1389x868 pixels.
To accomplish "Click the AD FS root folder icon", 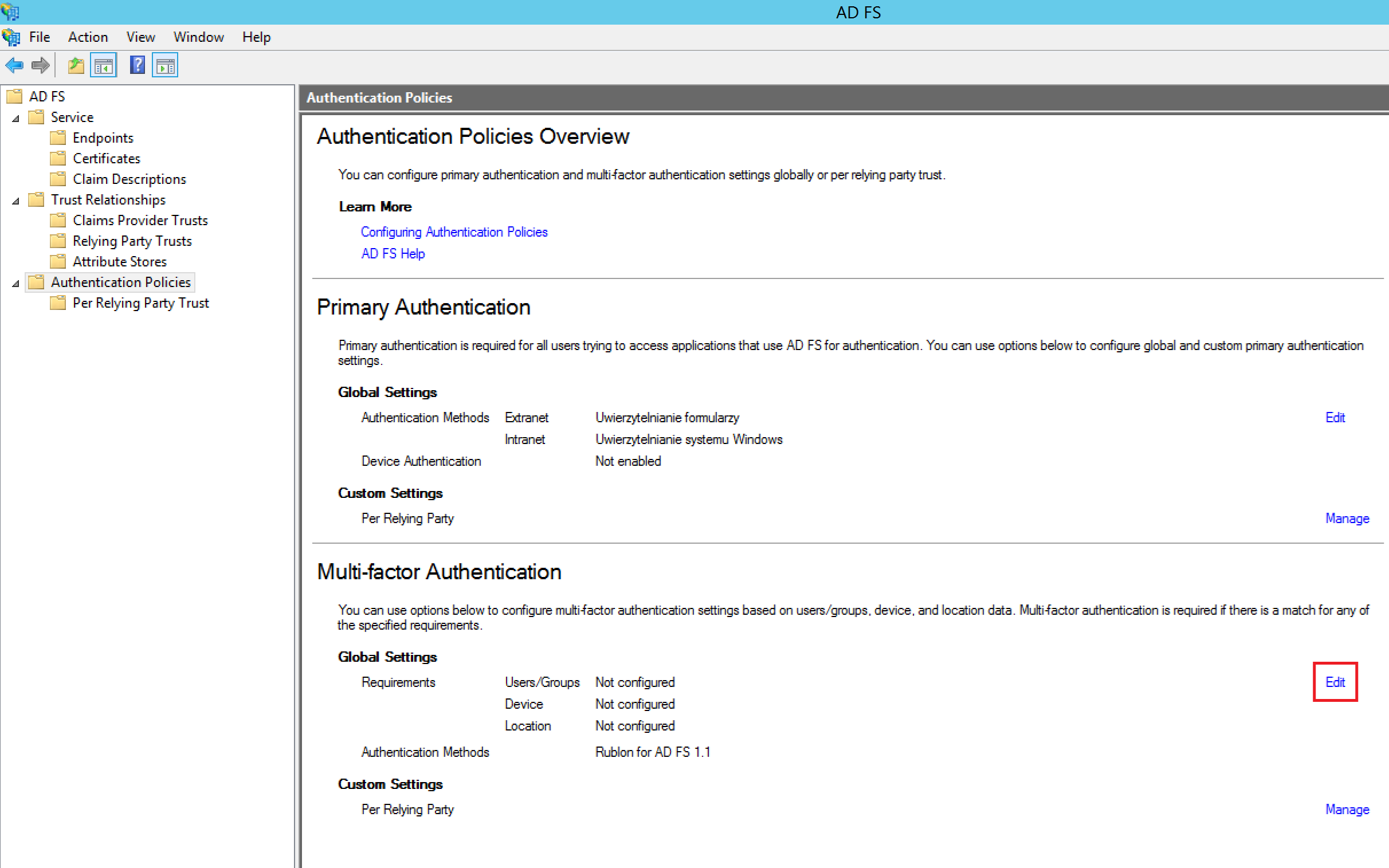I will pyautogui.click(x=14, y=96).
